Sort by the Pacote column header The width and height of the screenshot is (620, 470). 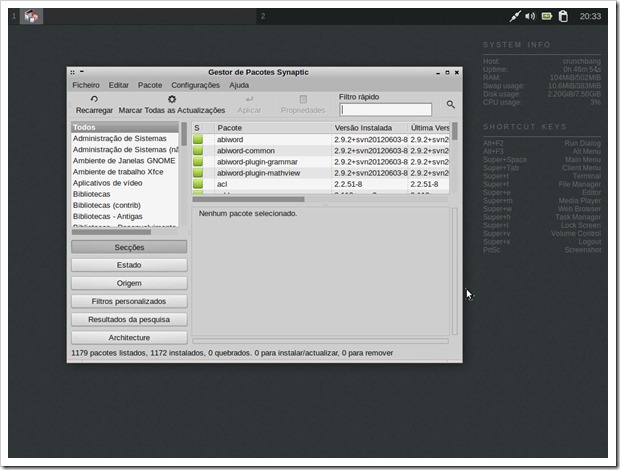pos(273,128)
